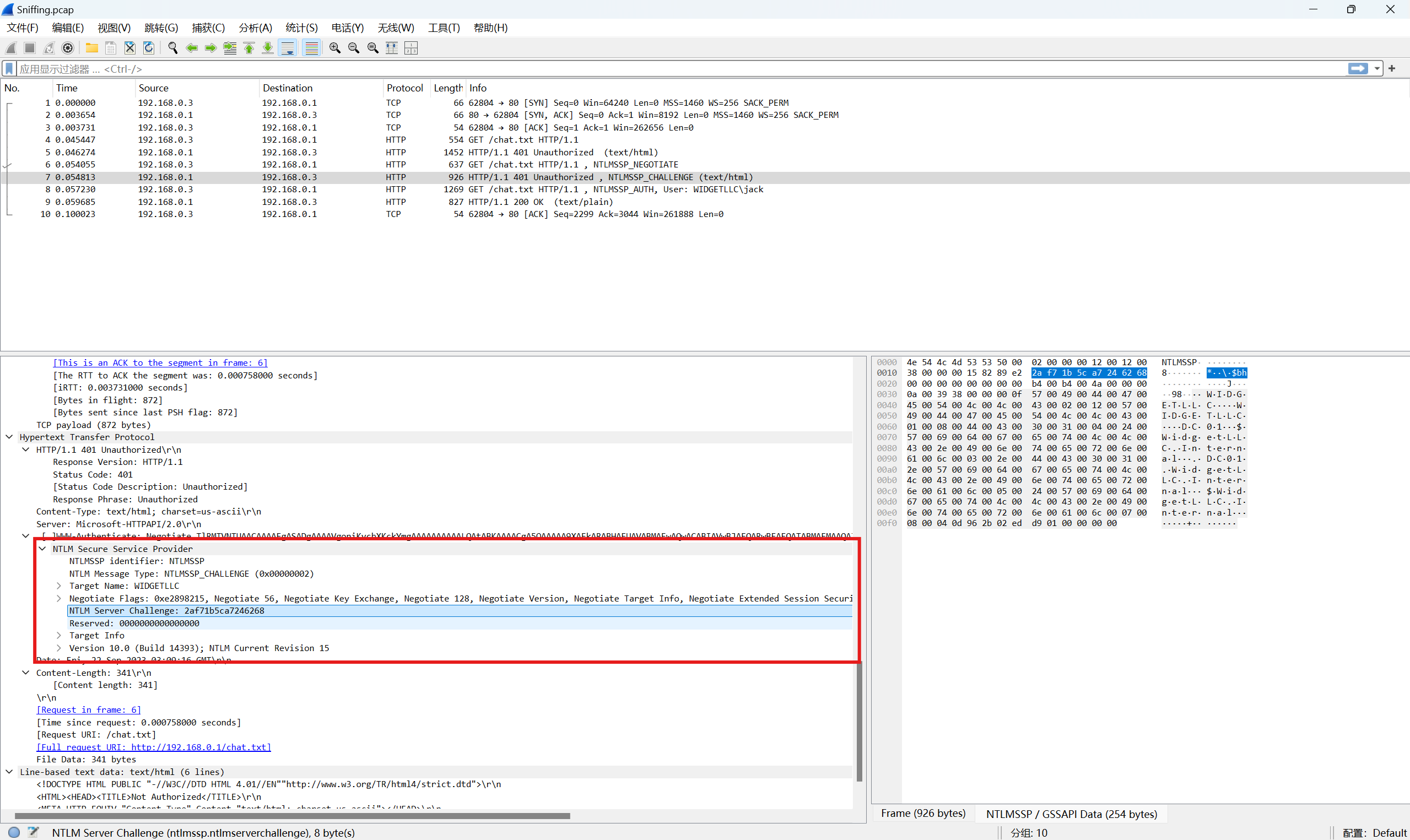Click the reset layout panes icon
The image size is (1410, 840).
coord(412,48)
